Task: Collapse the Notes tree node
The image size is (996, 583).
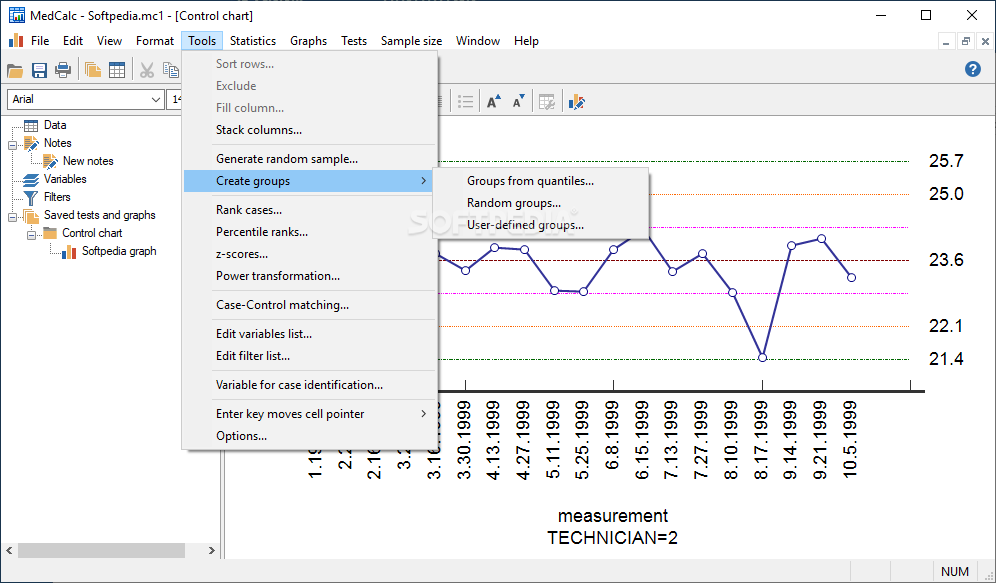Action: [x=13, y=144]
